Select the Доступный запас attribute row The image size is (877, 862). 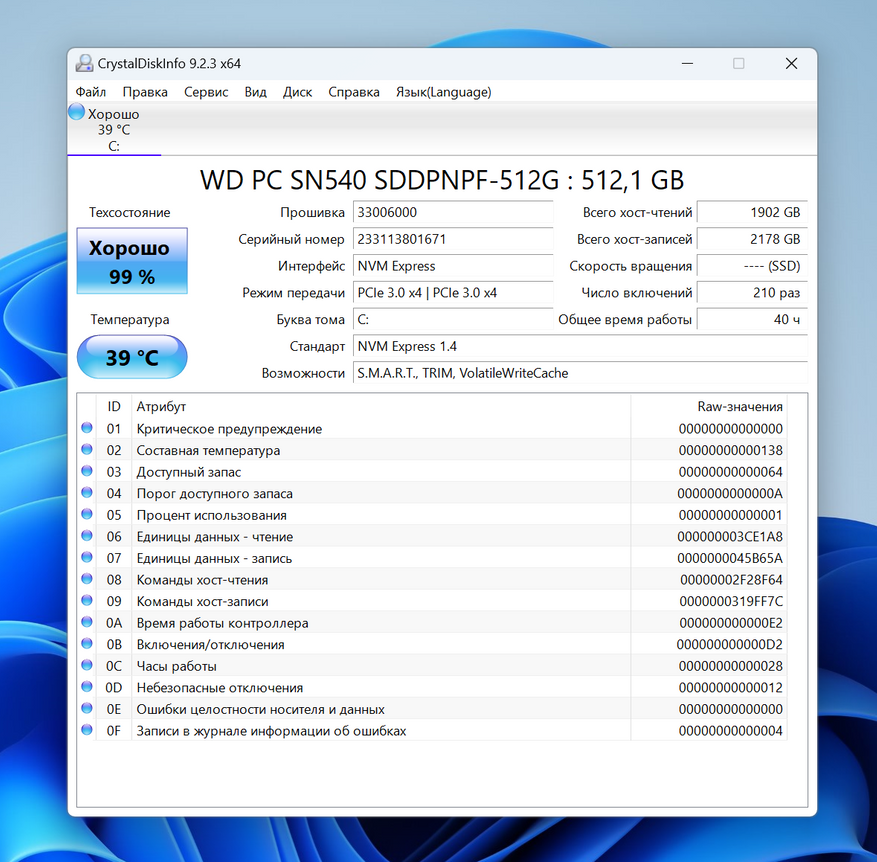tap(432, 472)
